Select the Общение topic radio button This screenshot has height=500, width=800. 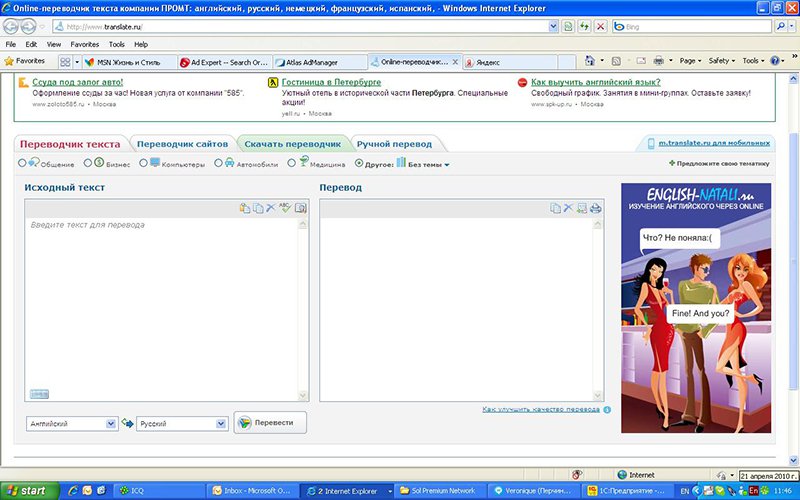pos(22,163)
